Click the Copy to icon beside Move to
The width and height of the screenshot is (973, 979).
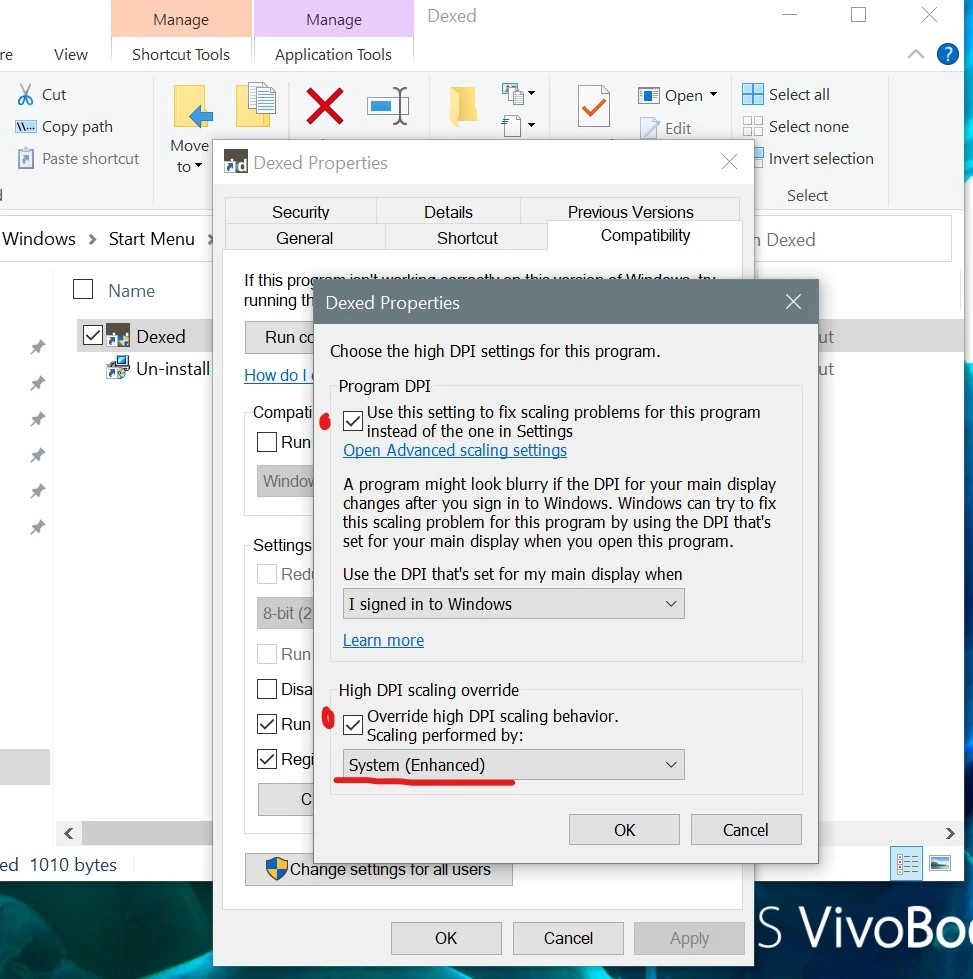pyautogui.click(x=256, y=104)
